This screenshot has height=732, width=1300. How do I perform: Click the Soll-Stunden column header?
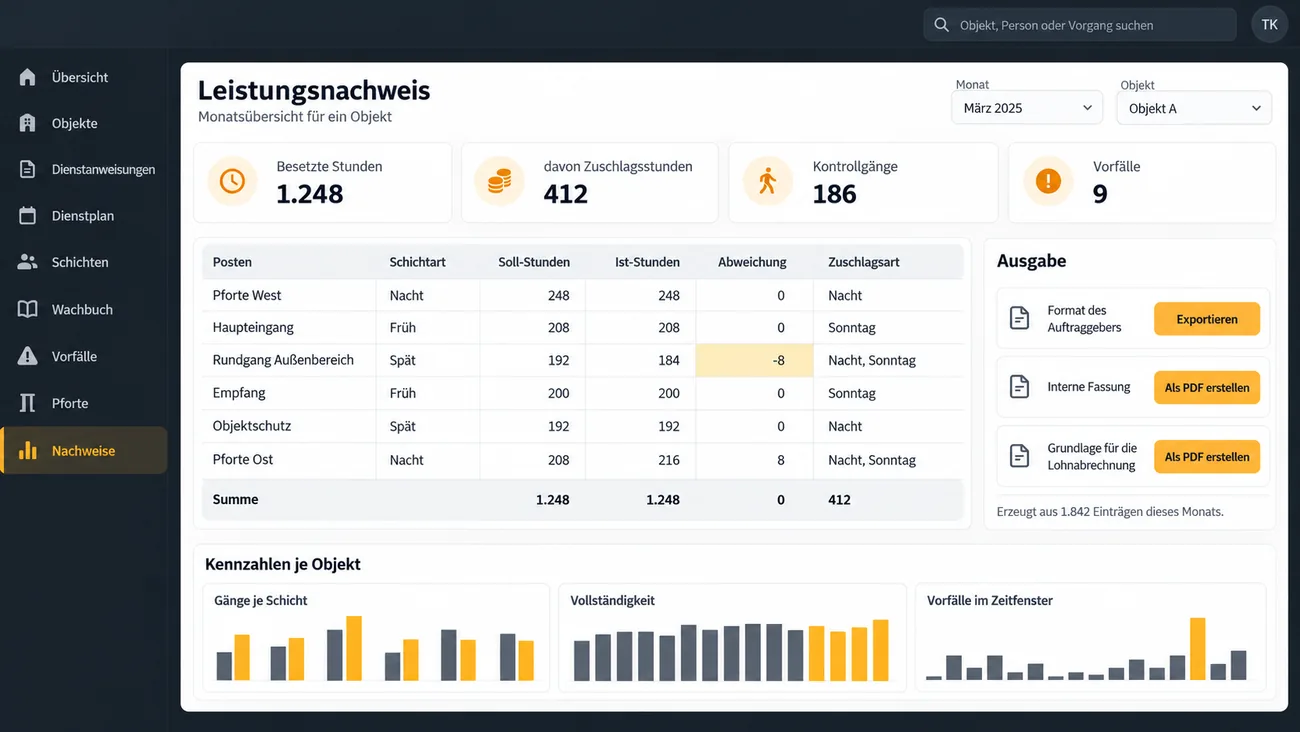534,262
